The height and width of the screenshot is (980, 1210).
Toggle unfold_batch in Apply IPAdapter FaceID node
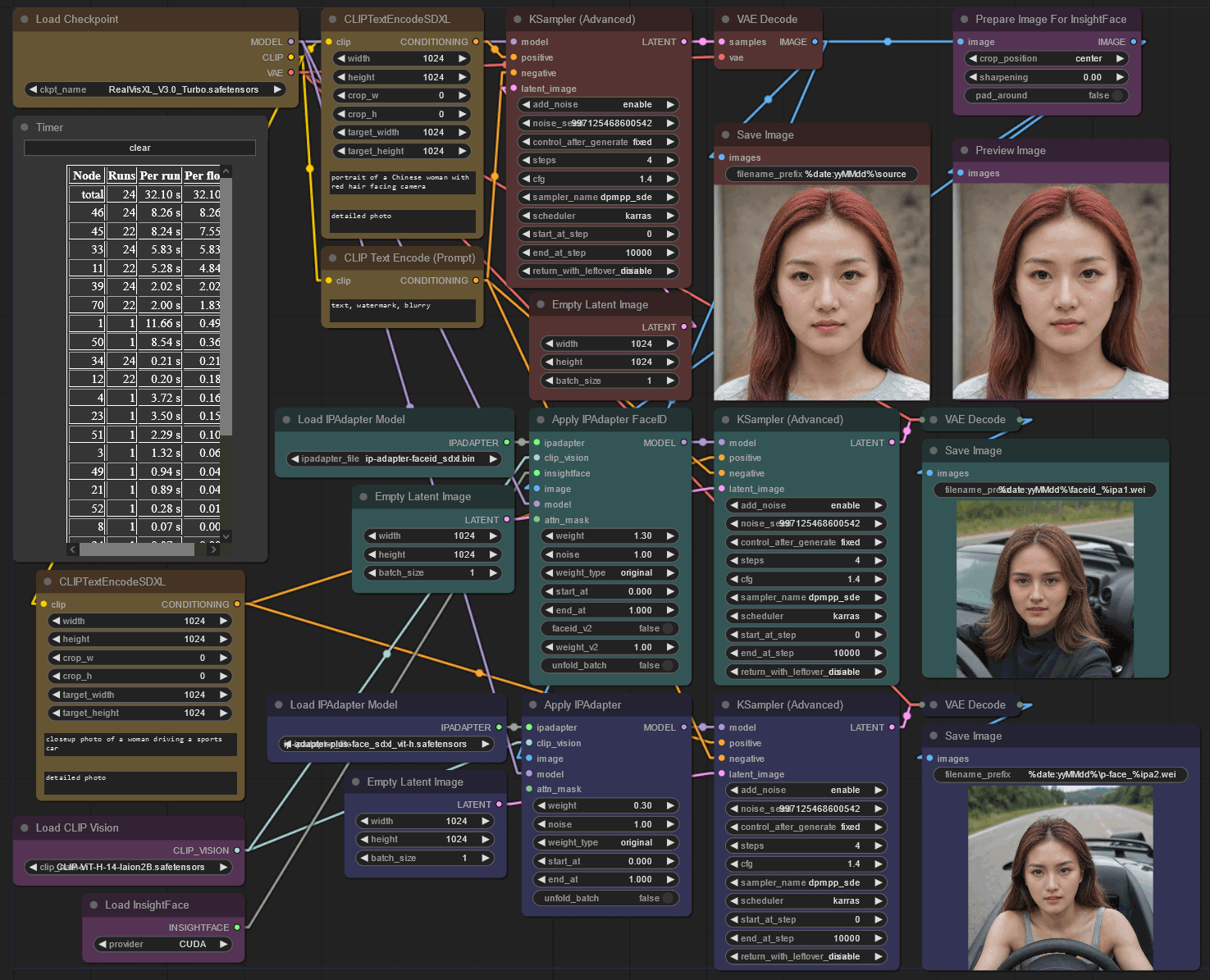pyautogui.click(x=610, y=665)
